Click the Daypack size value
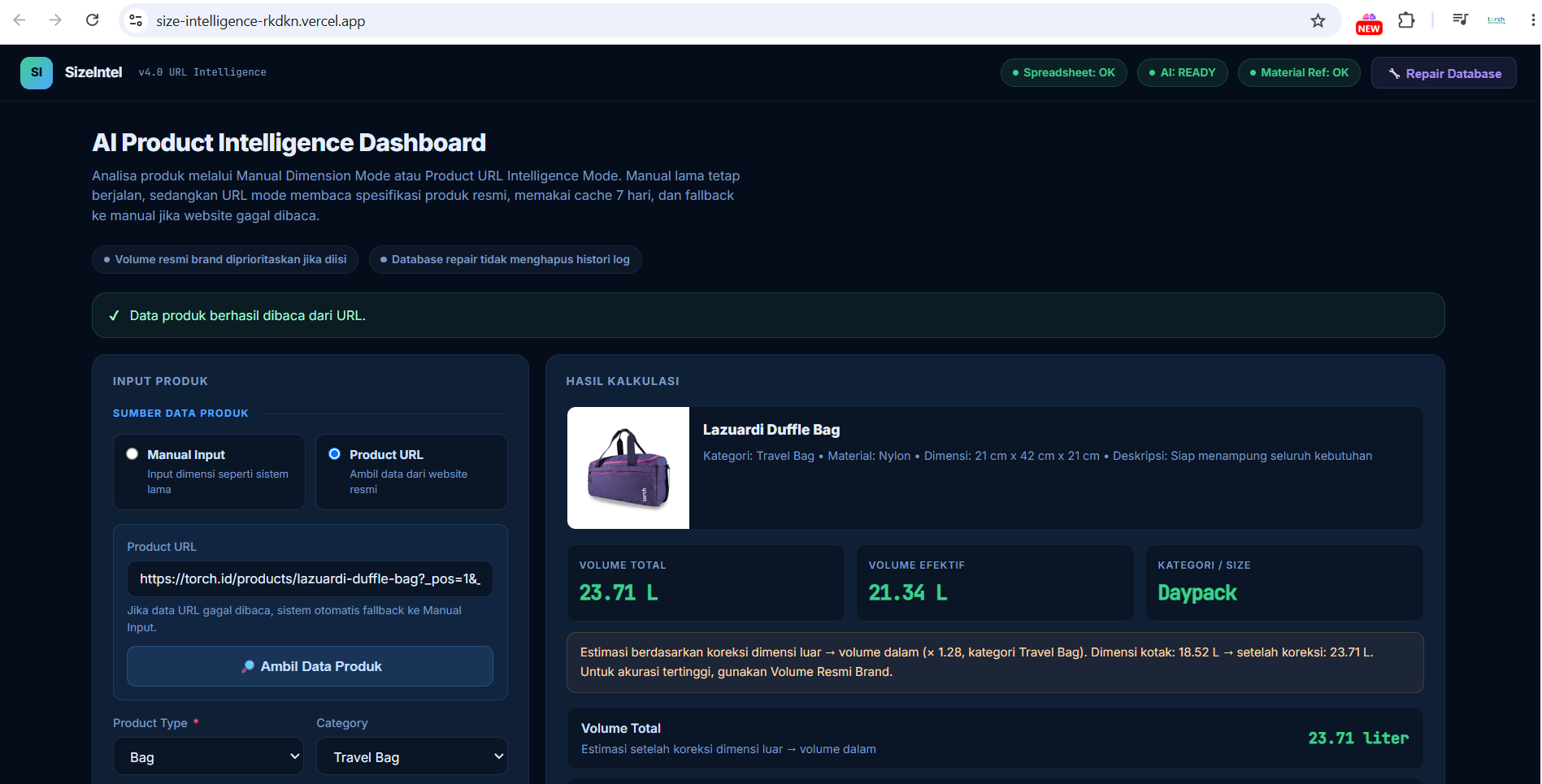The height and width of the screenshot is (784, 1542). pos(1197,593)
